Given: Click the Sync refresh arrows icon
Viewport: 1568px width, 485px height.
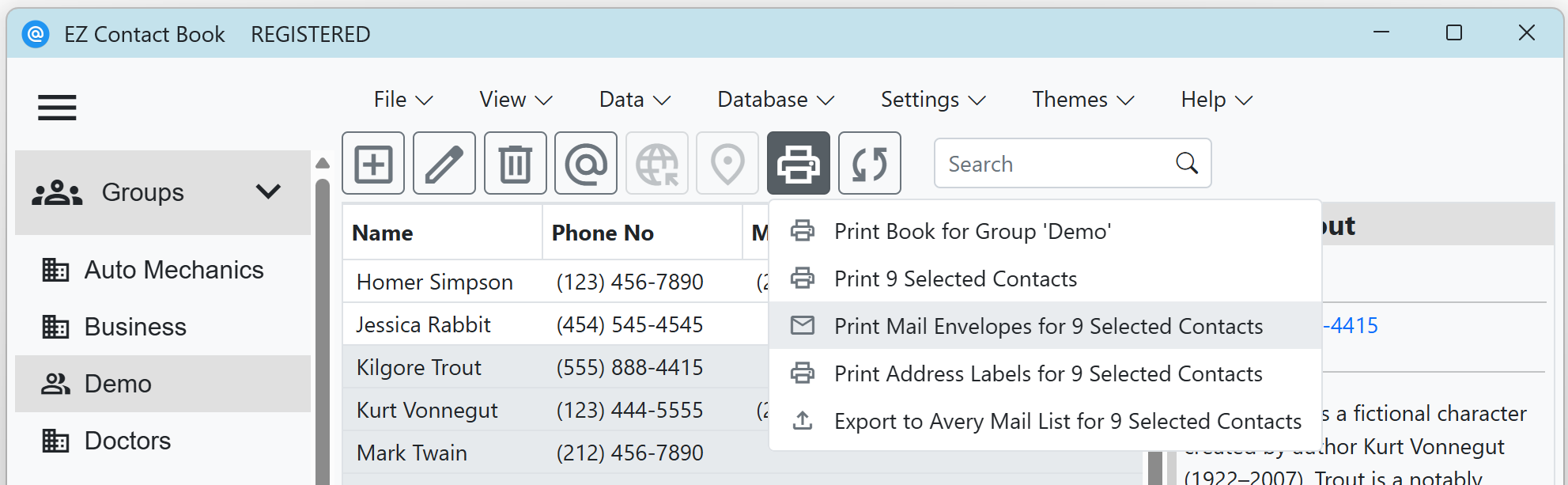Looking at the screenshot, I should point(870,164).
